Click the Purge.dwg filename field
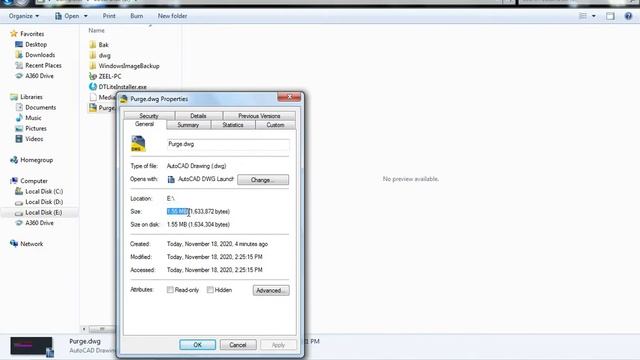The image size is (640, 360). point(228,144)
